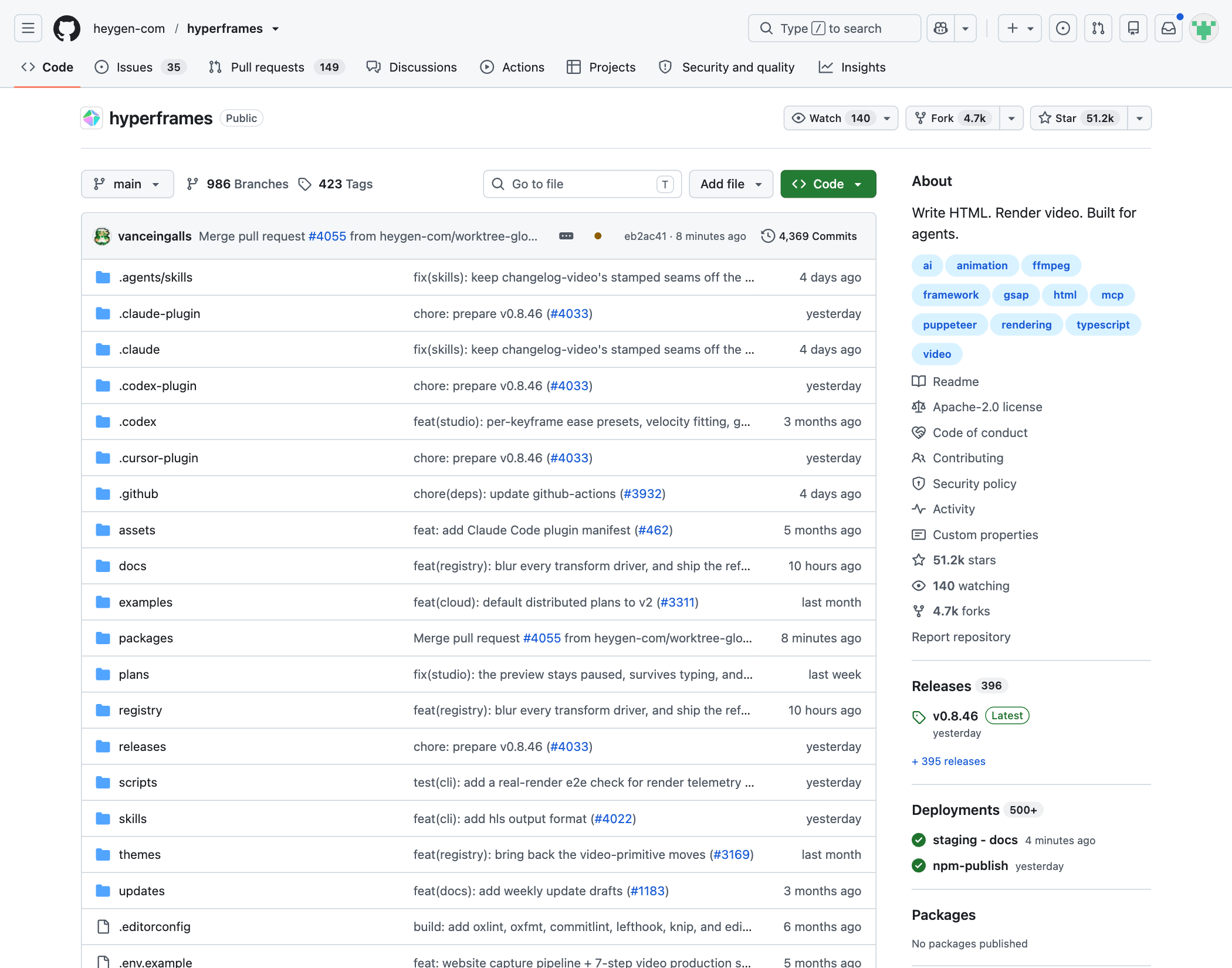Viewport: 1232px width, 968px height.
Task: Open 986 Branches list
Action: pyautogui.click(x=238, y=184)
